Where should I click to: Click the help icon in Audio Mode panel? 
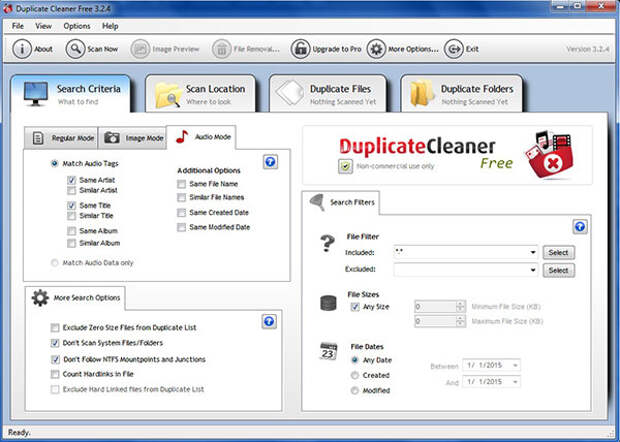point(270,162)
